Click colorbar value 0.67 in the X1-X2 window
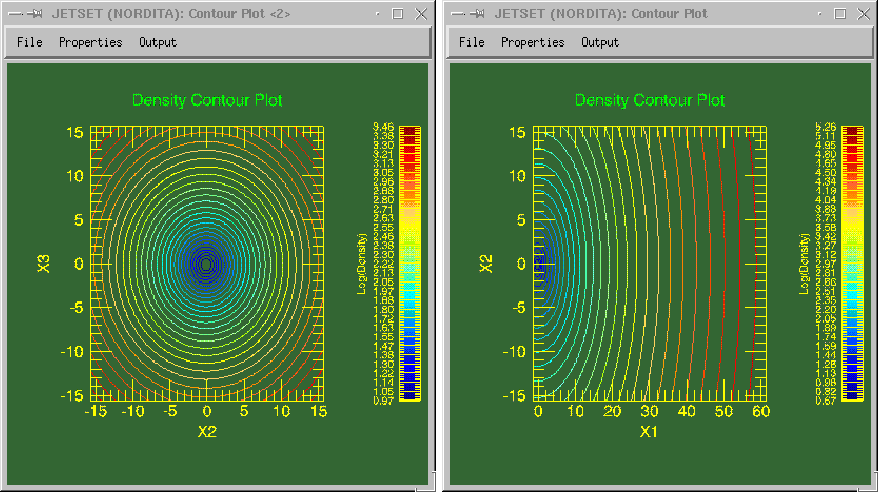The width and height of the screenshot is (878, 492). (x=826, y=401)
